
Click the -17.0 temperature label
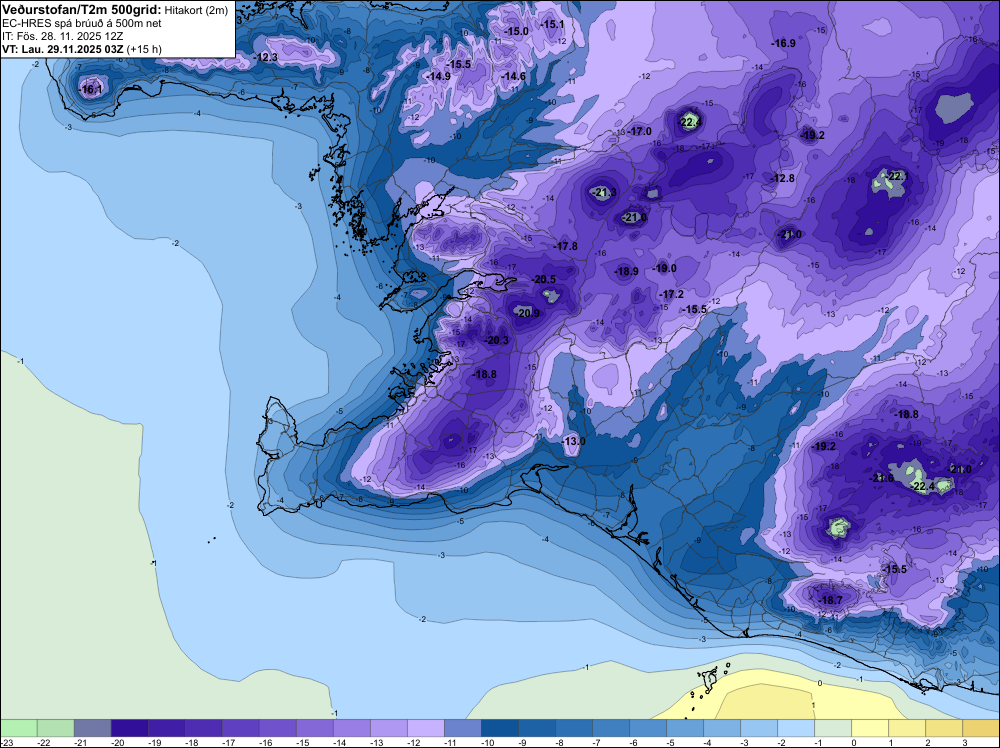[x=640, y=131]
